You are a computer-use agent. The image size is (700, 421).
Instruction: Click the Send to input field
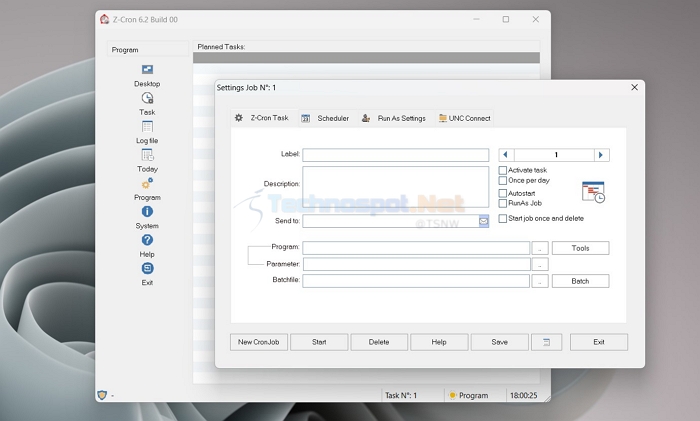coord(391,221)
